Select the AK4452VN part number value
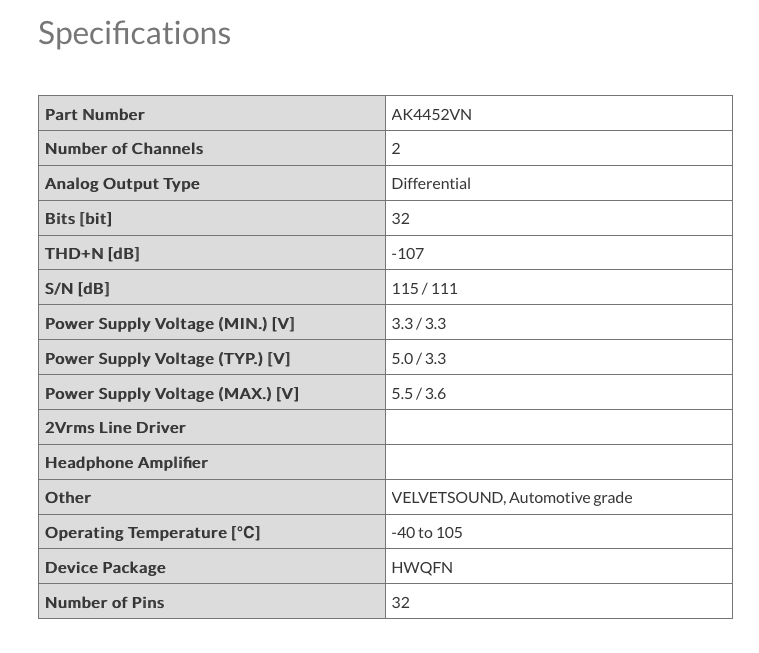 click(431, 114)
